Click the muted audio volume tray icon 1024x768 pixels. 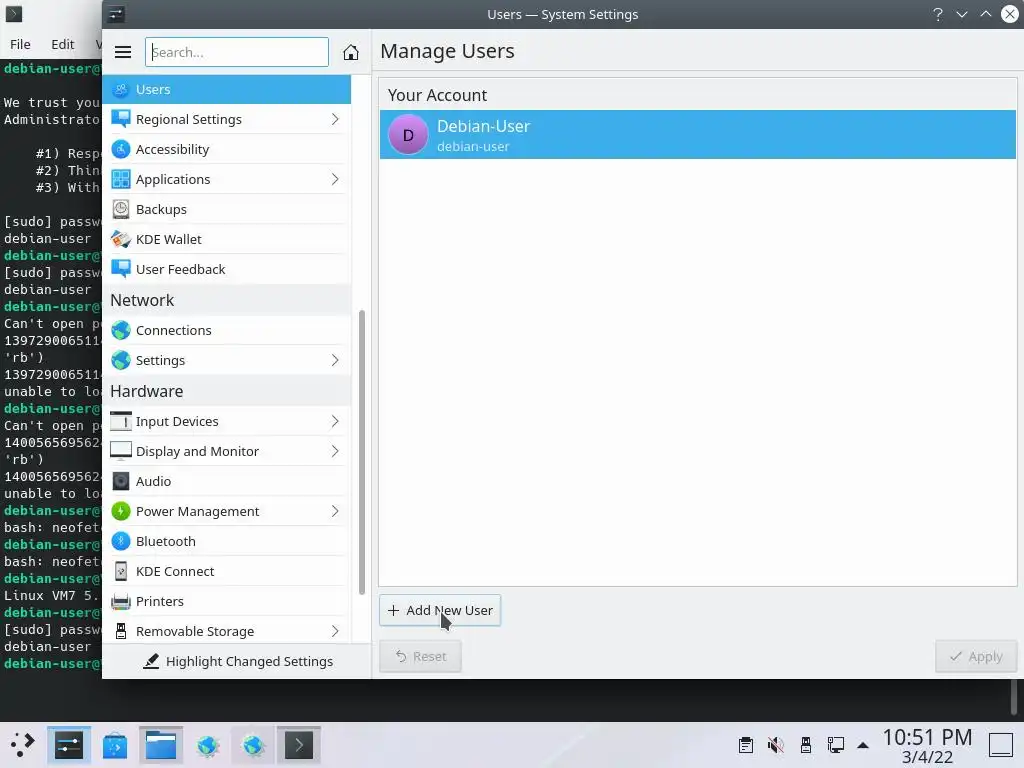coord(776,745)
